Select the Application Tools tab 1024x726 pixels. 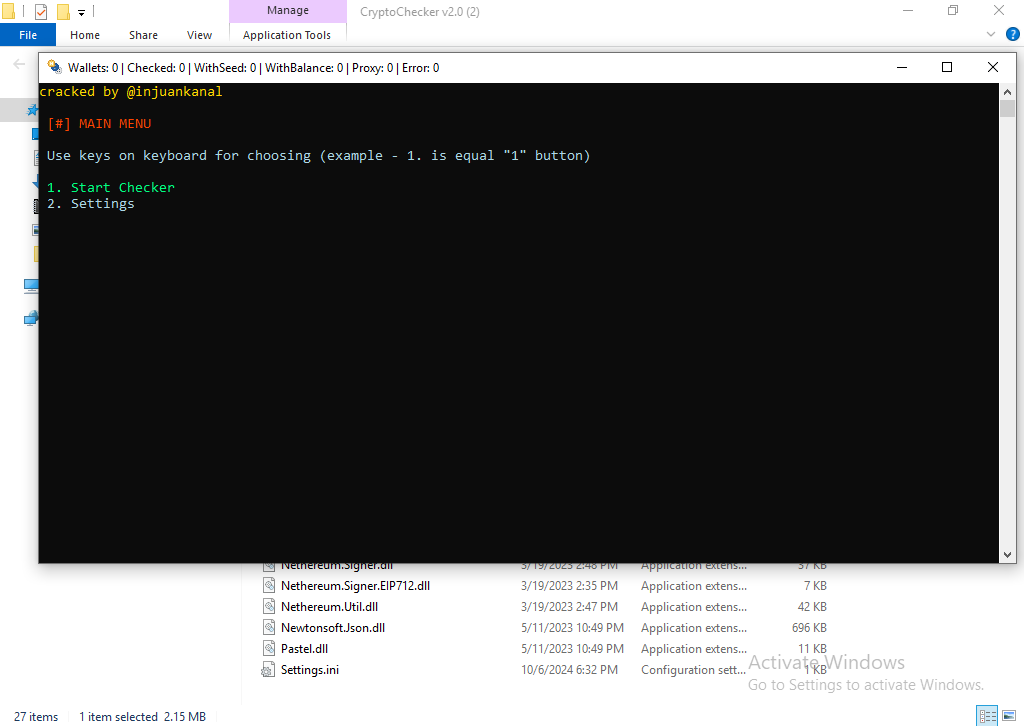pos(287,35)
